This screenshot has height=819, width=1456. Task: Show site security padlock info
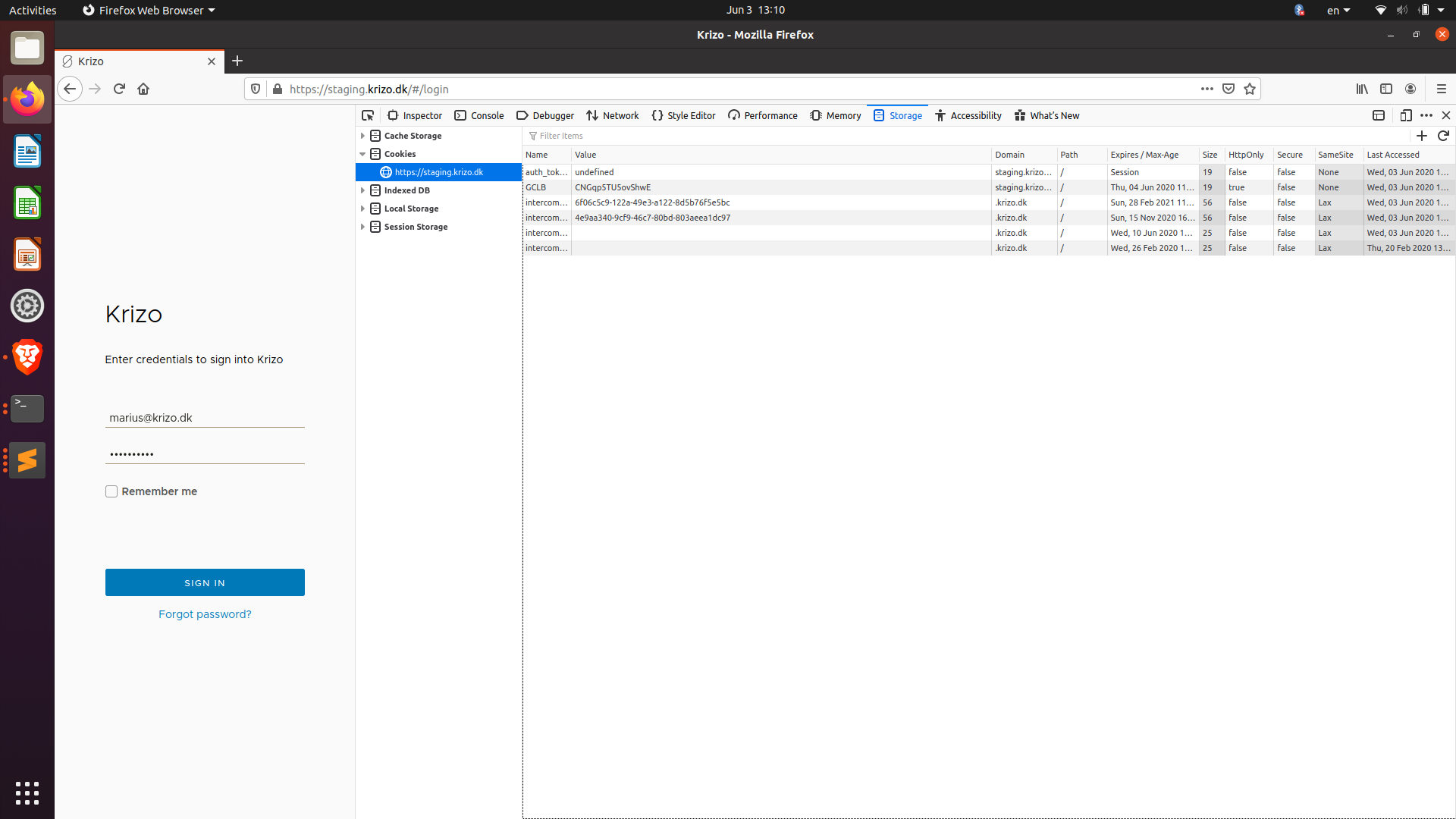pos(278,89)
